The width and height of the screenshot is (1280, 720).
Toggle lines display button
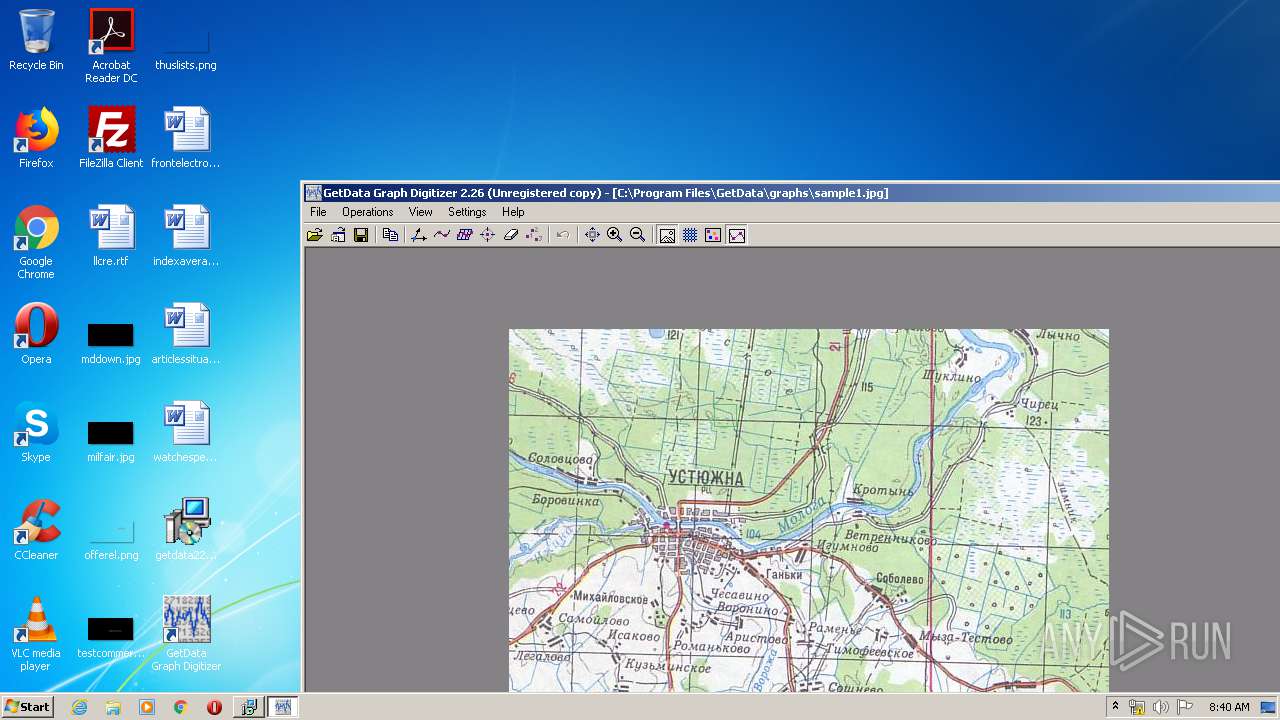[737, 235]
